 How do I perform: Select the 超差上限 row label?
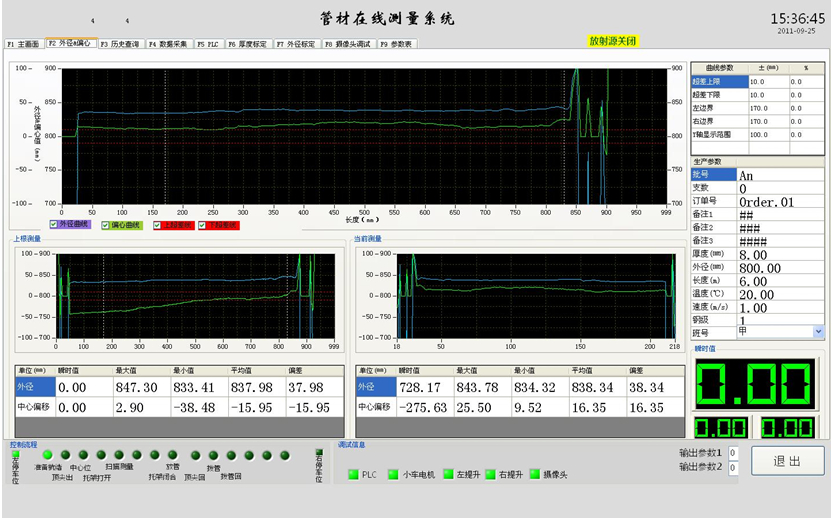click(720, 82)
